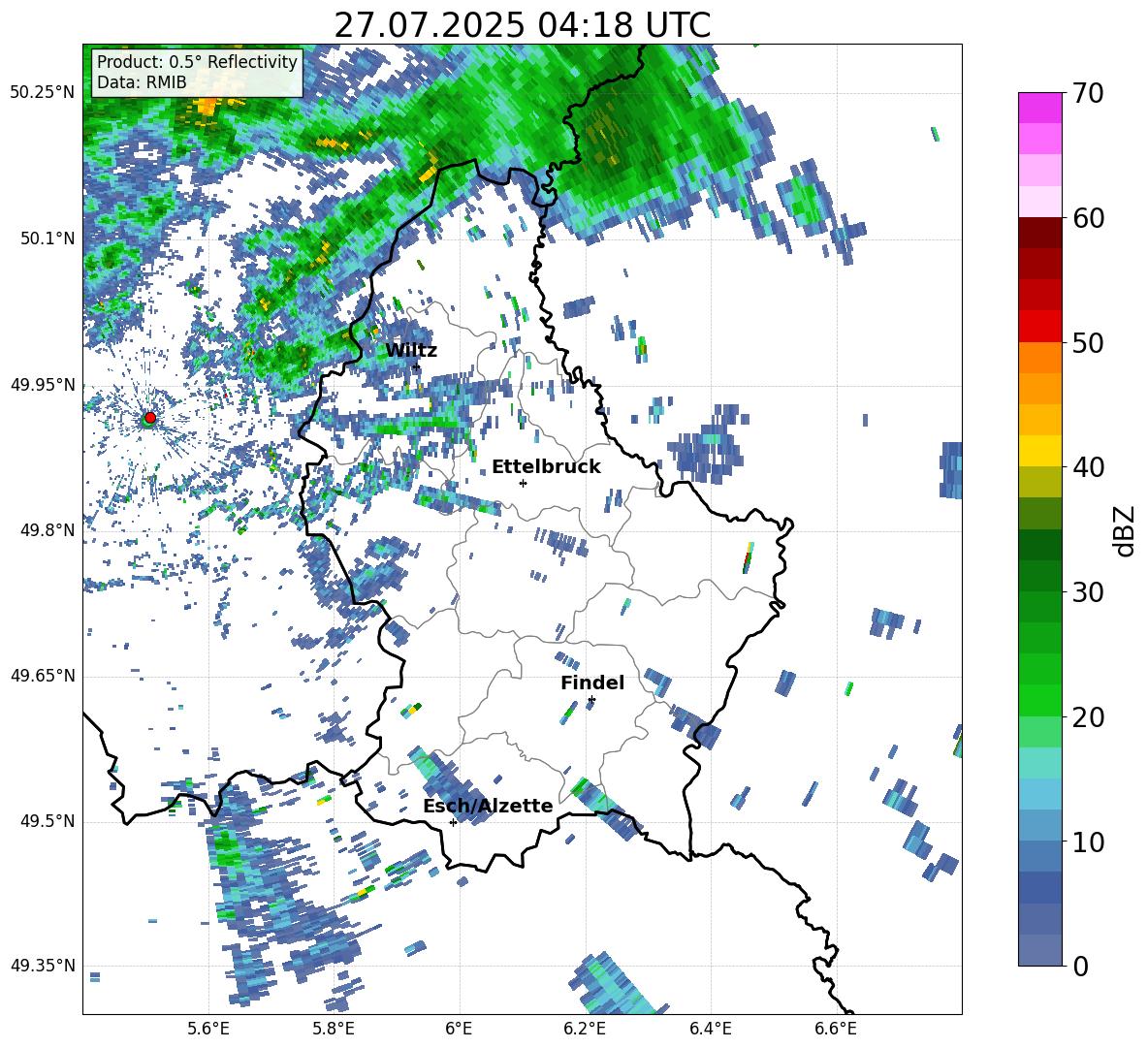This screenshot has height=1048, width=1148.
Task: Click the 49.8°N latitude label
Action: coord(47,530)
